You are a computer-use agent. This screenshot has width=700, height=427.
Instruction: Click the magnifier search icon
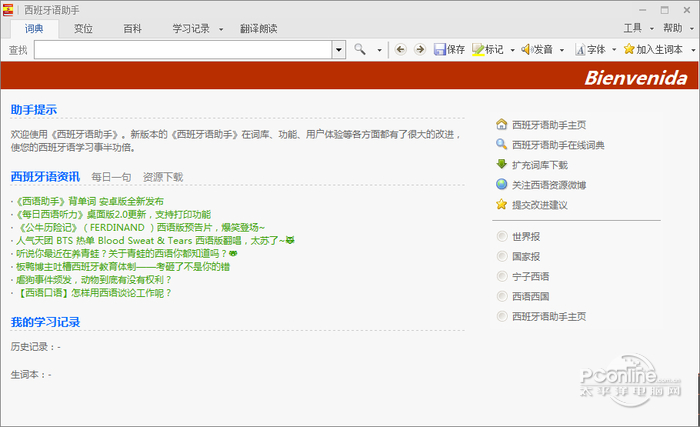coord(360,49)
